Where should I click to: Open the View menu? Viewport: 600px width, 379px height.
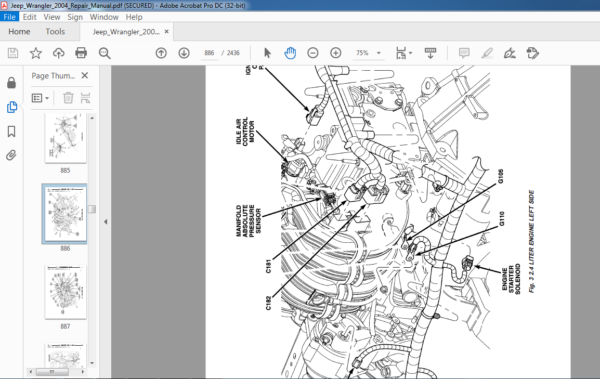(x=52, y=17)
